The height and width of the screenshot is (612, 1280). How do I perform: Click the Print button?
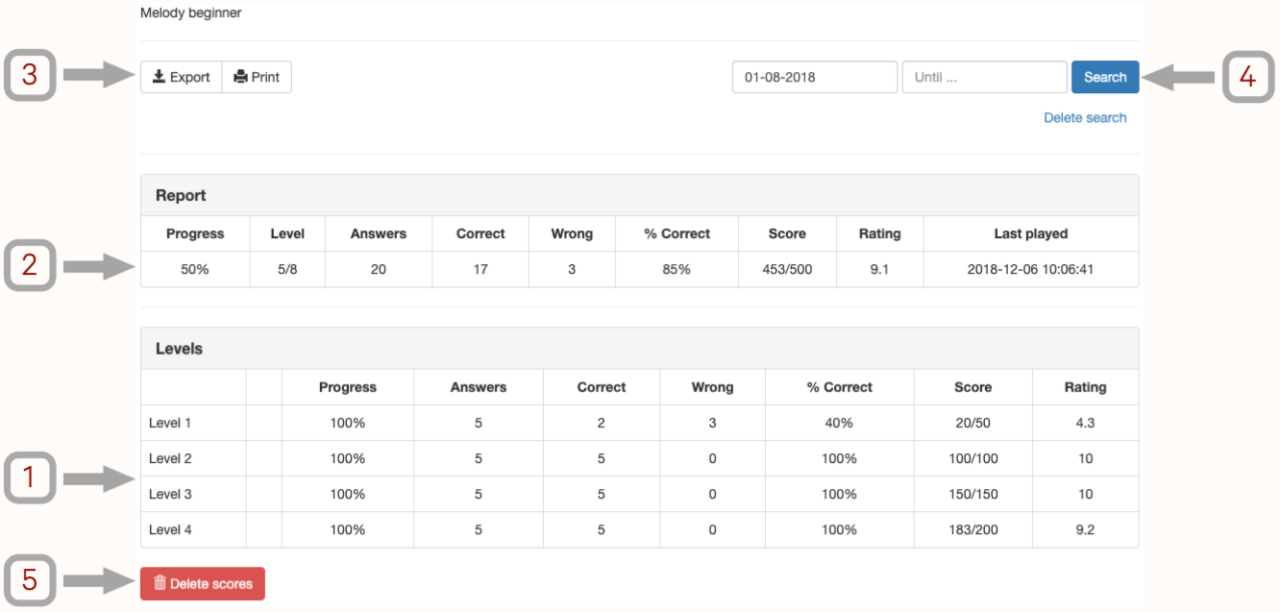[x=257, y=77]
